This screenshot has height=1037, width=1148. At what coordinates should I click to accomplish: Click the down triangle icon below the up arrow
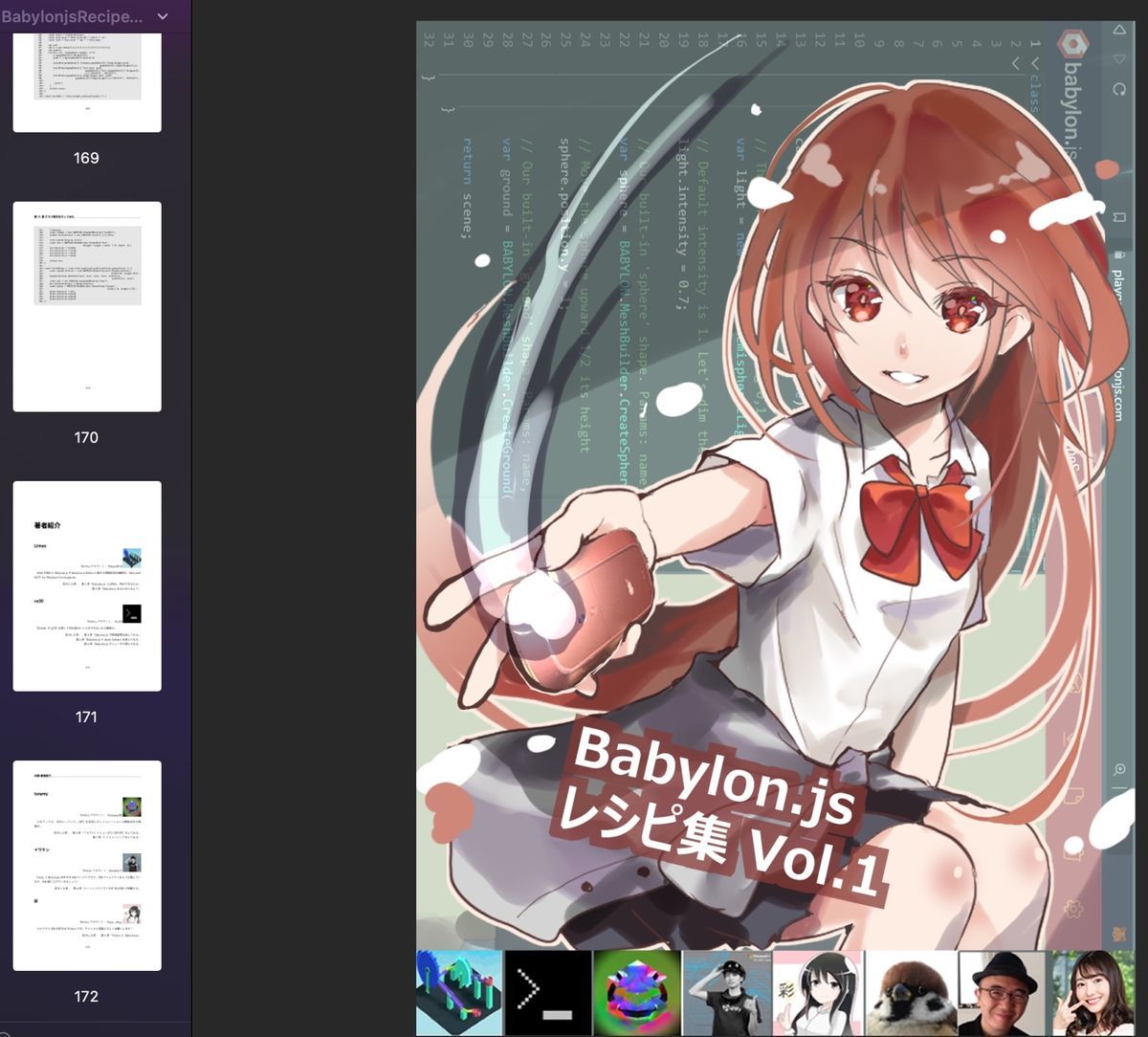point(1118,58)
